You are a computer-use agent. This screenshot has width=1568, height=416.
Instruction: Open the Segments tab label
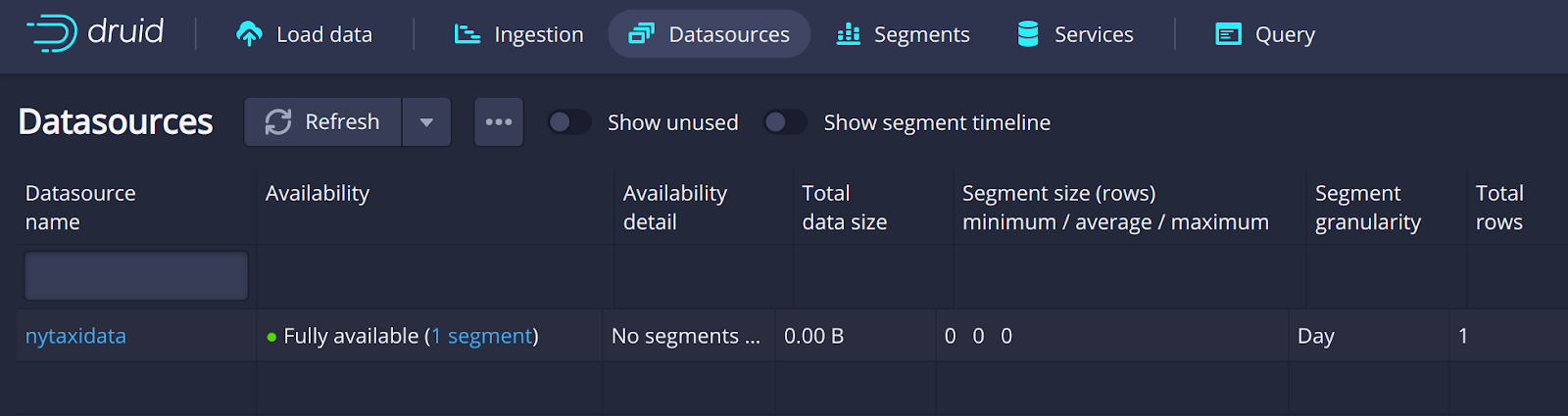(921, 34)
